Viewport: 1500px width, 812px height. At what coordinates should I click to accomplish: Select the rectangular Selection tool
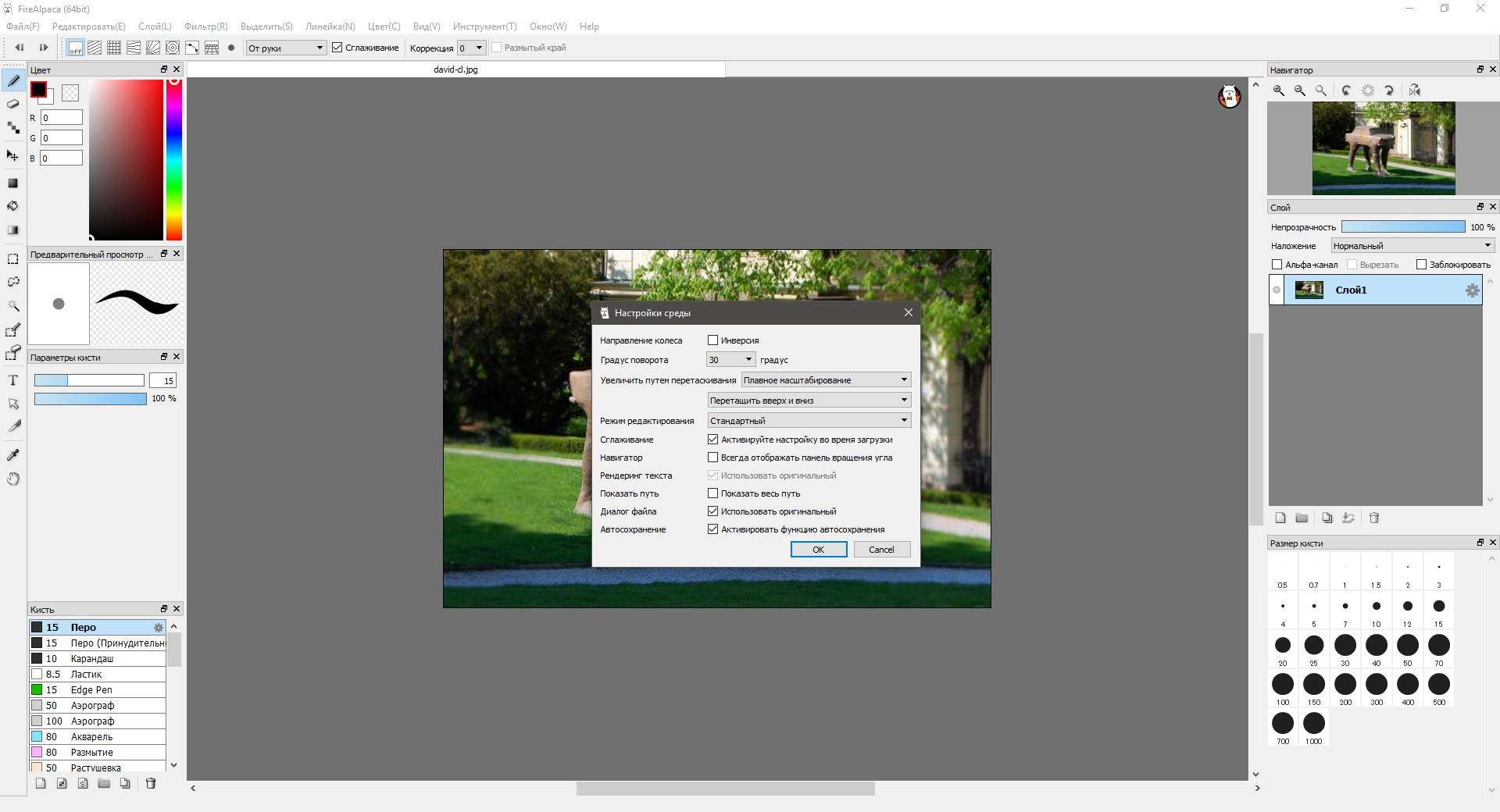click(x=13, y=258)
